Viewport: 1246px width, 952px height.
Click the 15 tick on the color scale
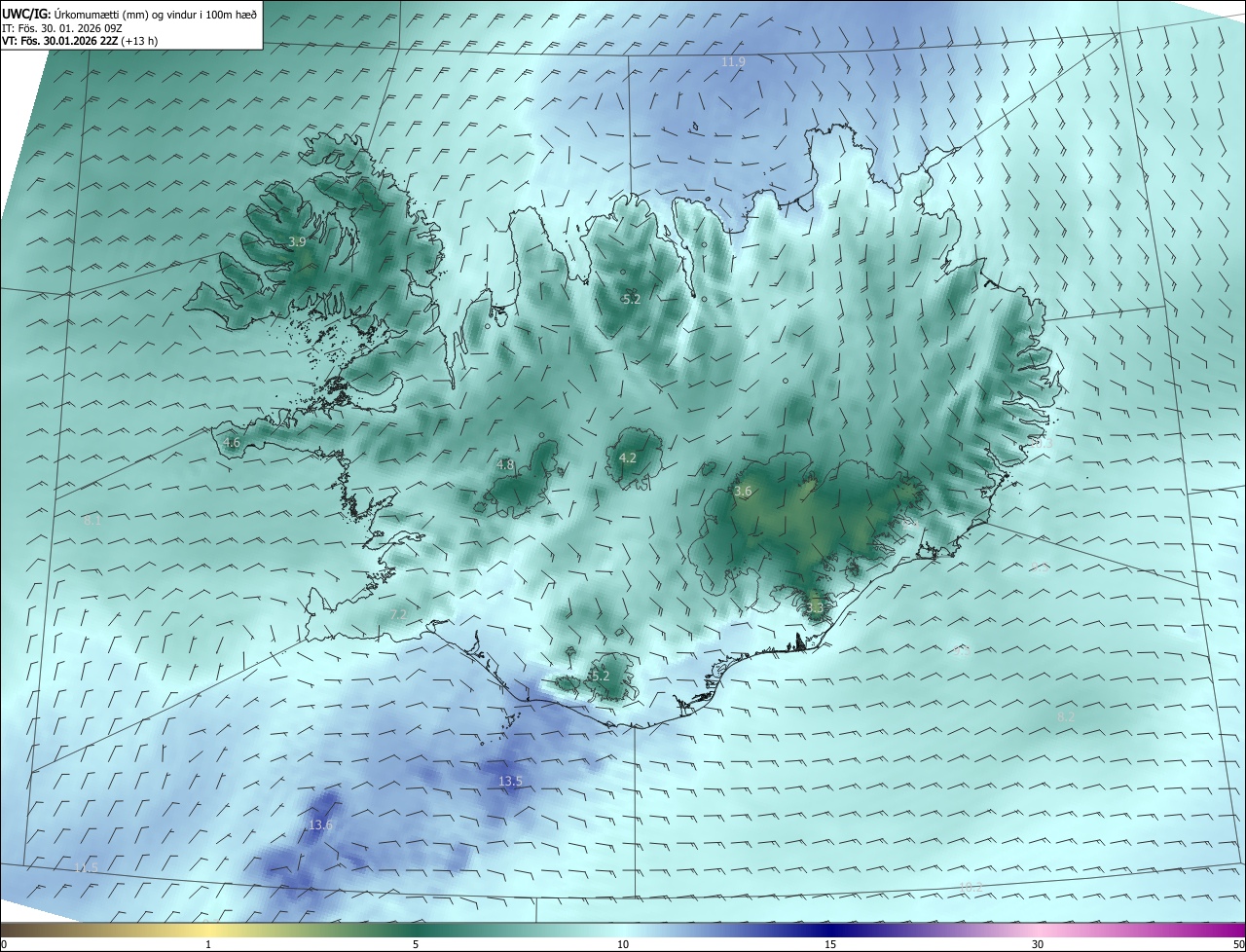click(830, 944)
